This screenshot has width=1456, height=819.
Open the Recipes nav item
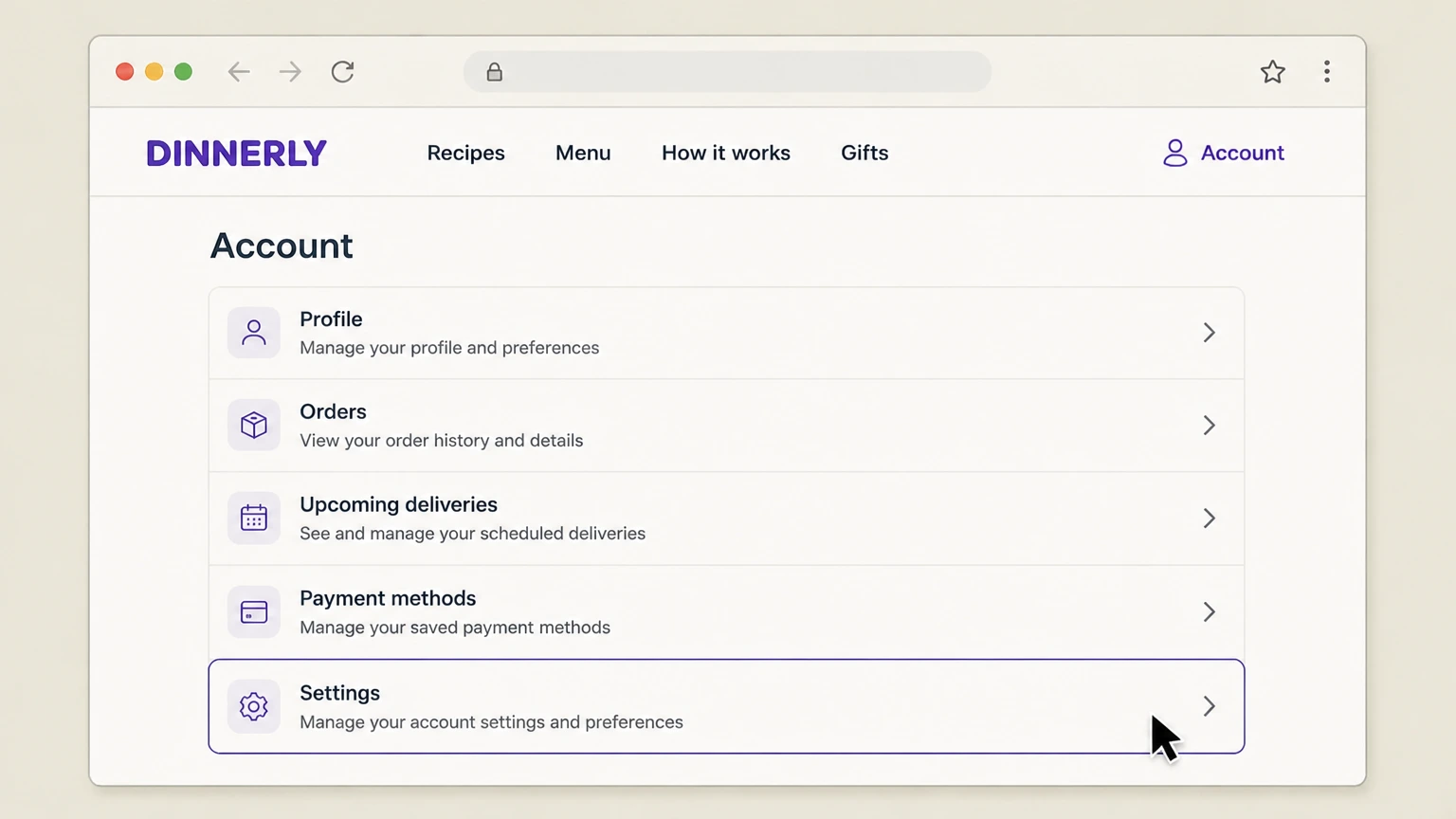pyautogui.click(x=465, y=154)
